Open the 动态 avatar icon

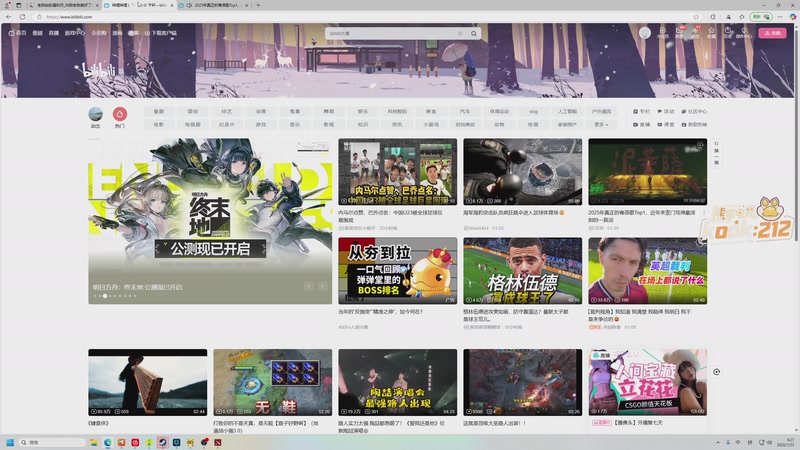pyautogui.click(x=95, y=114)
